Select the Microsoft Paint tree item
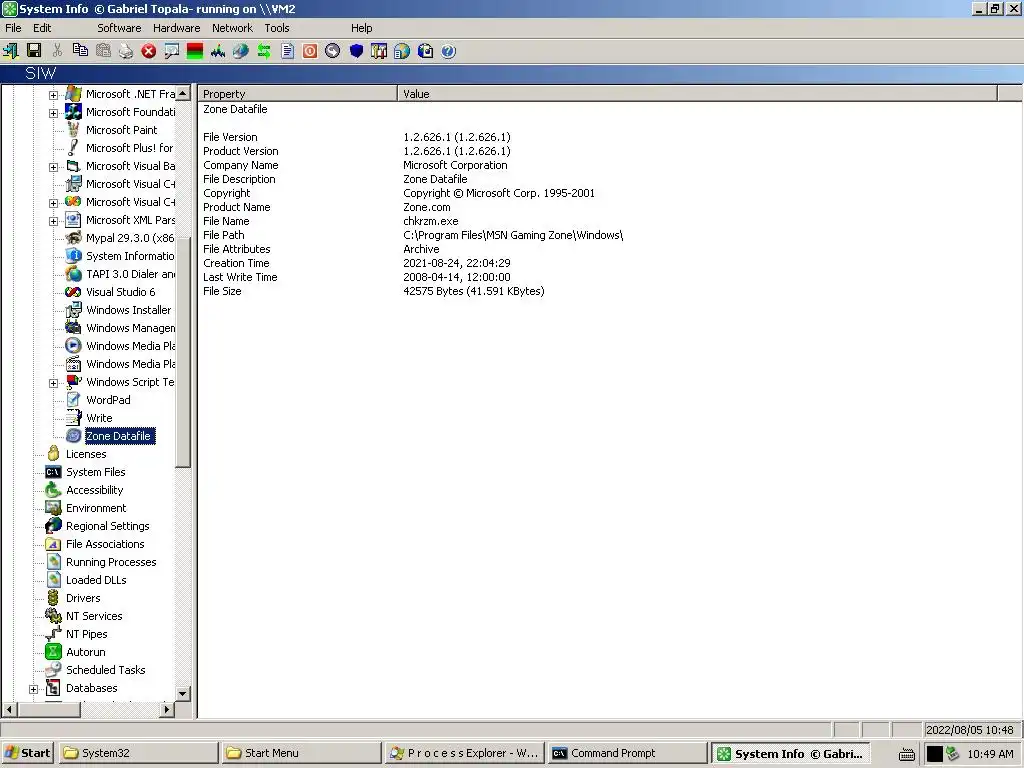1024x768 pixels. 121,130
